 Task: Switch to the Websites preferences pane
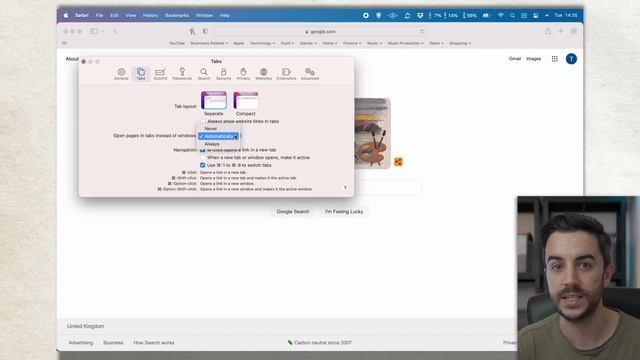pyautogui.click(x=263, y=74)
